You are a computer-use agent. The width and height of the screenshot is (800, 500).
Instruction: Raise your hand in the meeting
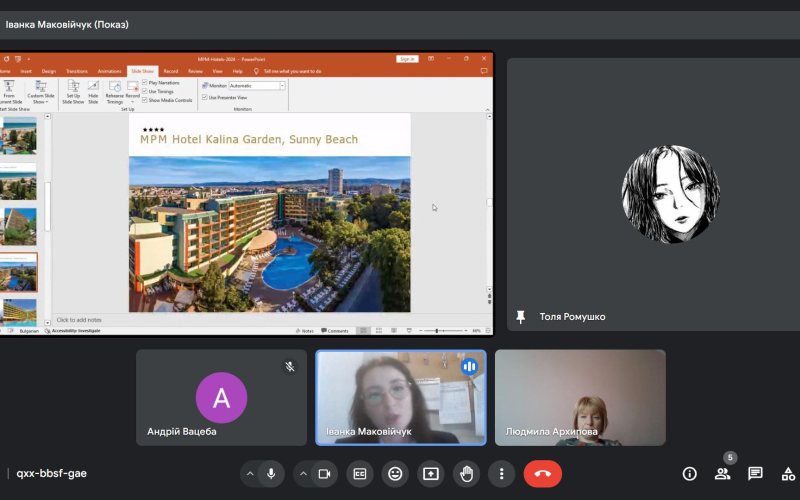pos(466,474)
